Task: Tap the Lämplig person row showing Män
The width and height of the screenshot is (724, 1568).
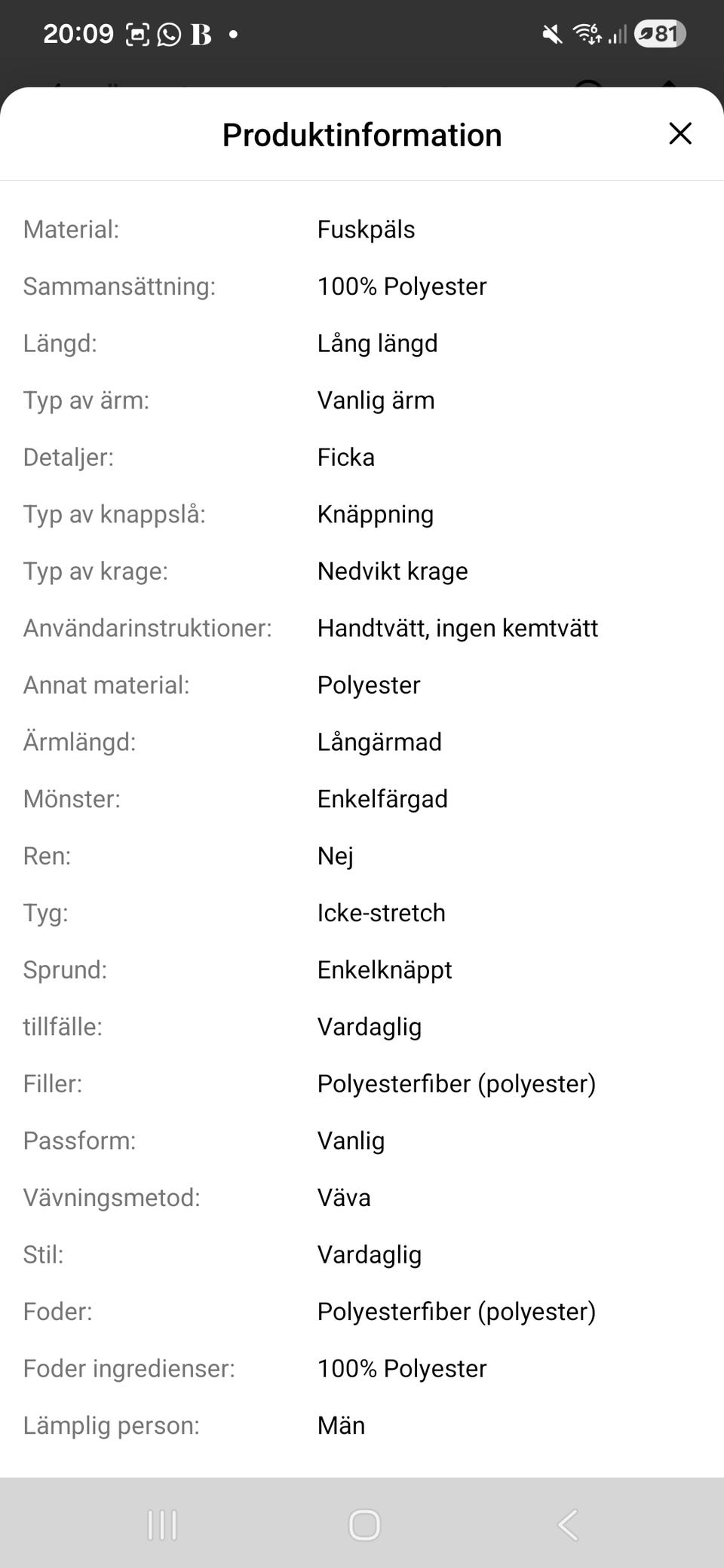Action: [x=341, y=1425]
